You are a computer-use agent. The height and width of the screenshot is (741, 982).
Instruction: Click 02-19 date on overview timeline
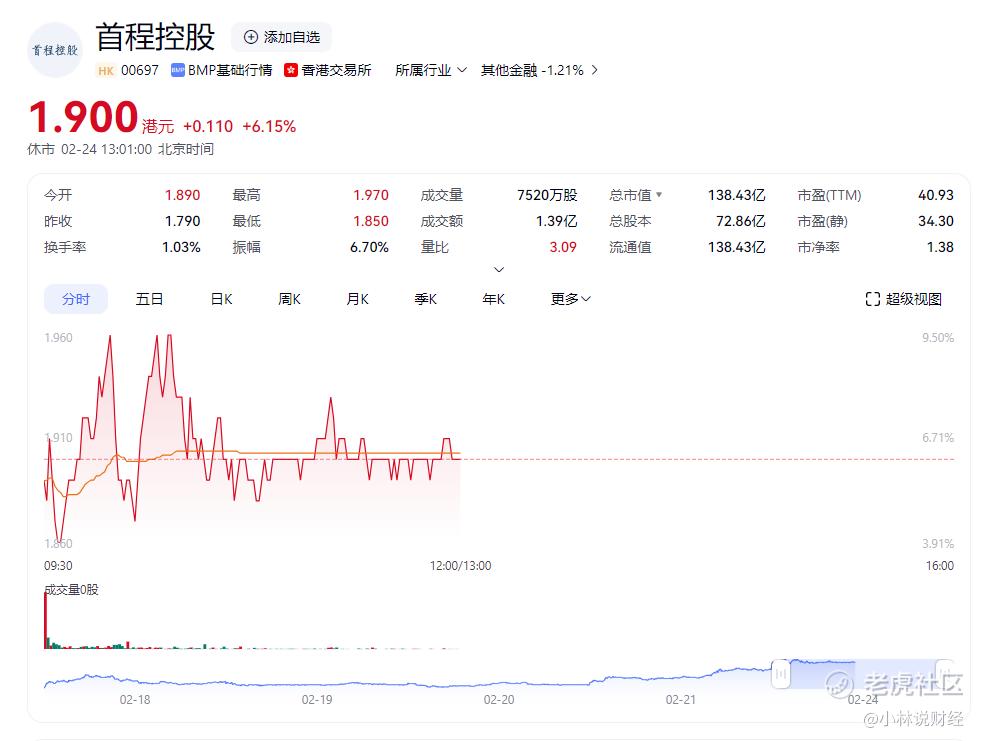pyautogui.click(x=317, y=700)
